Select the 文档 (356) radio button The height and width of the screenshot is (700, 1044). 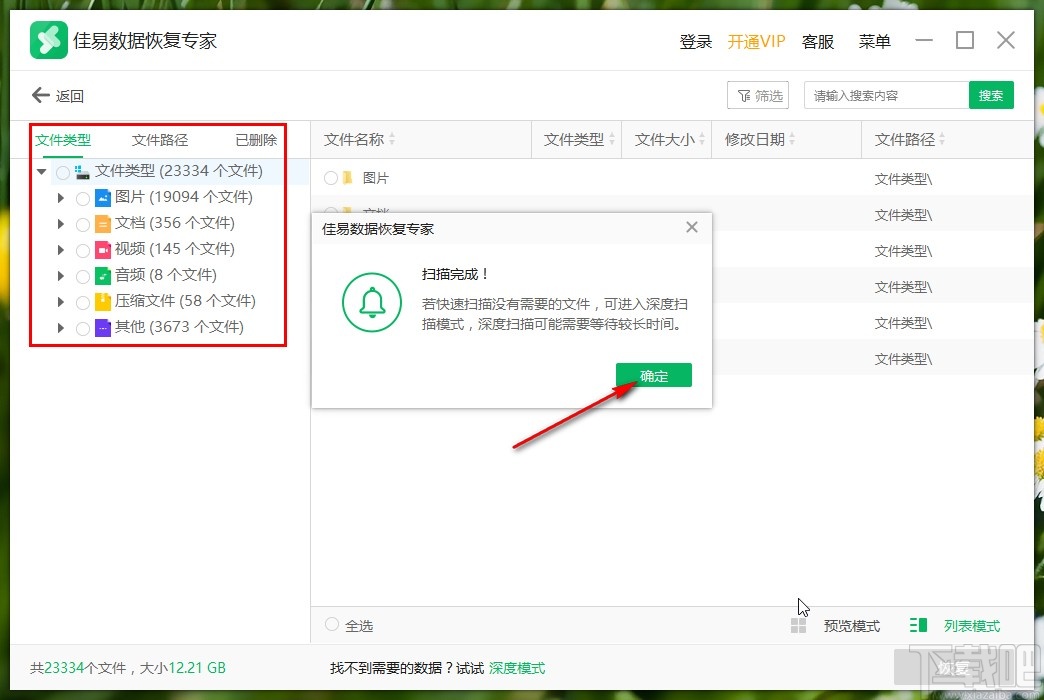83,224
